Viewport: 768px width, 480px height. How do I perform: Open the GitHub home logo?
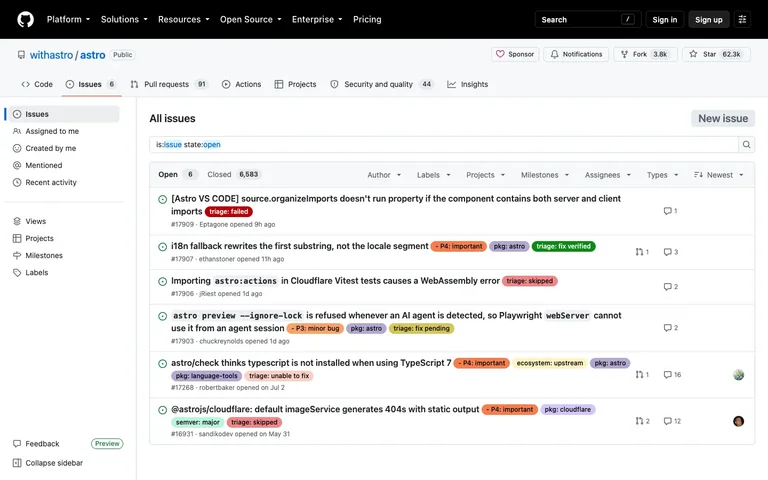click(25, 20)
